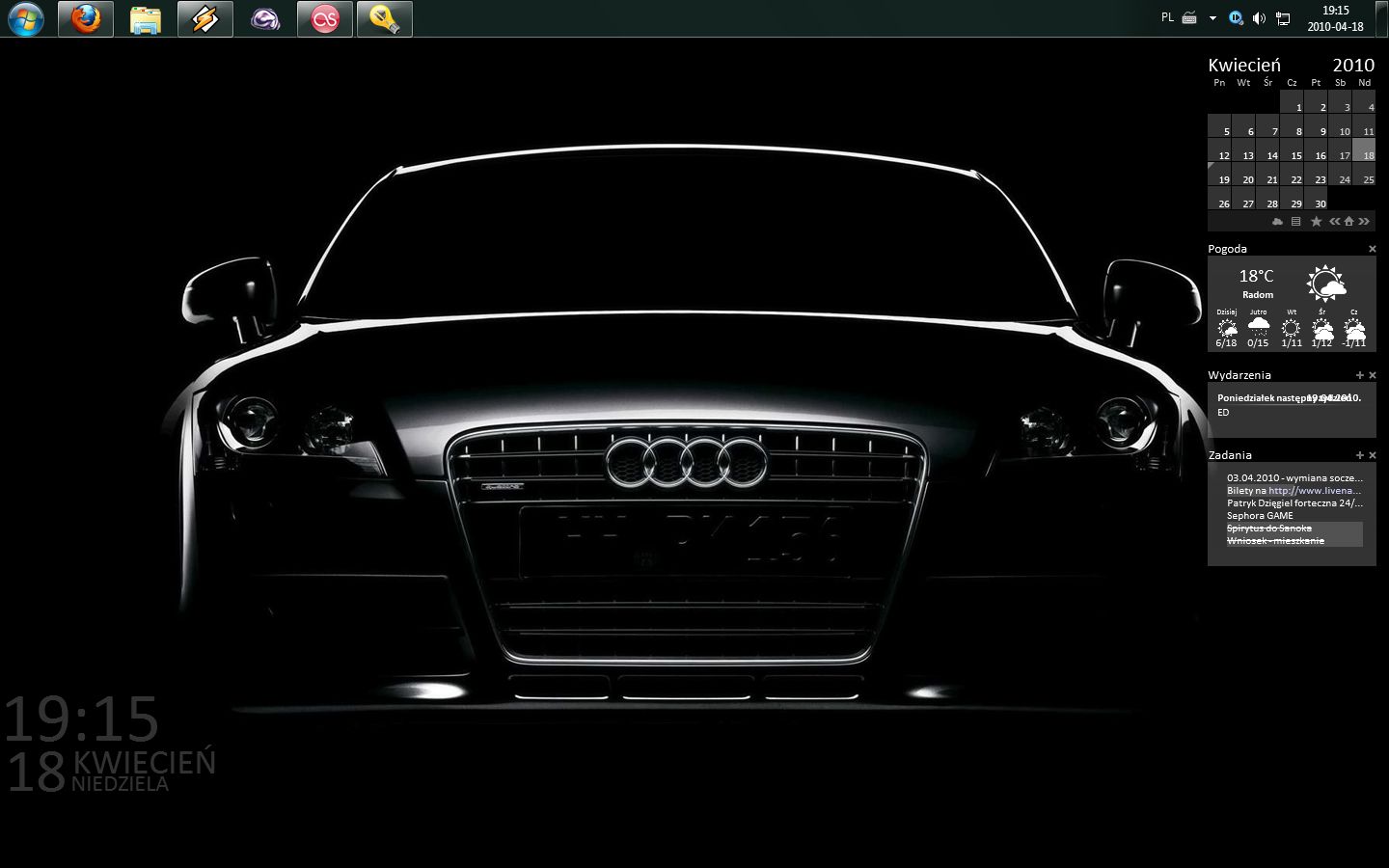Open the volume speaker tray icon
1389x868 pixels.
[x=1259, y=17]
